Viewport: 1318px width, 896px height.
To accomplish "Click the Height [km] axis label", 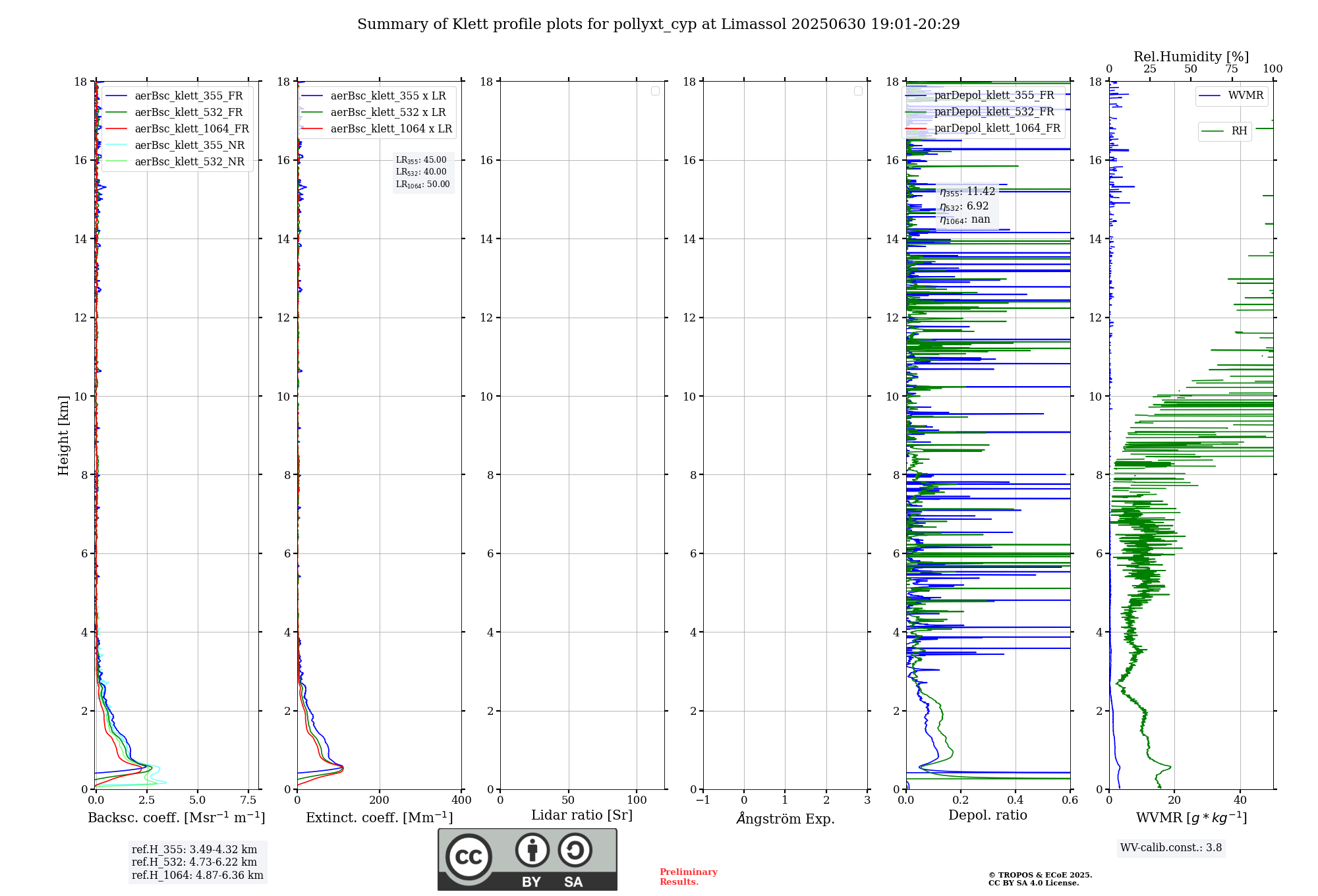I will point(63,435).
